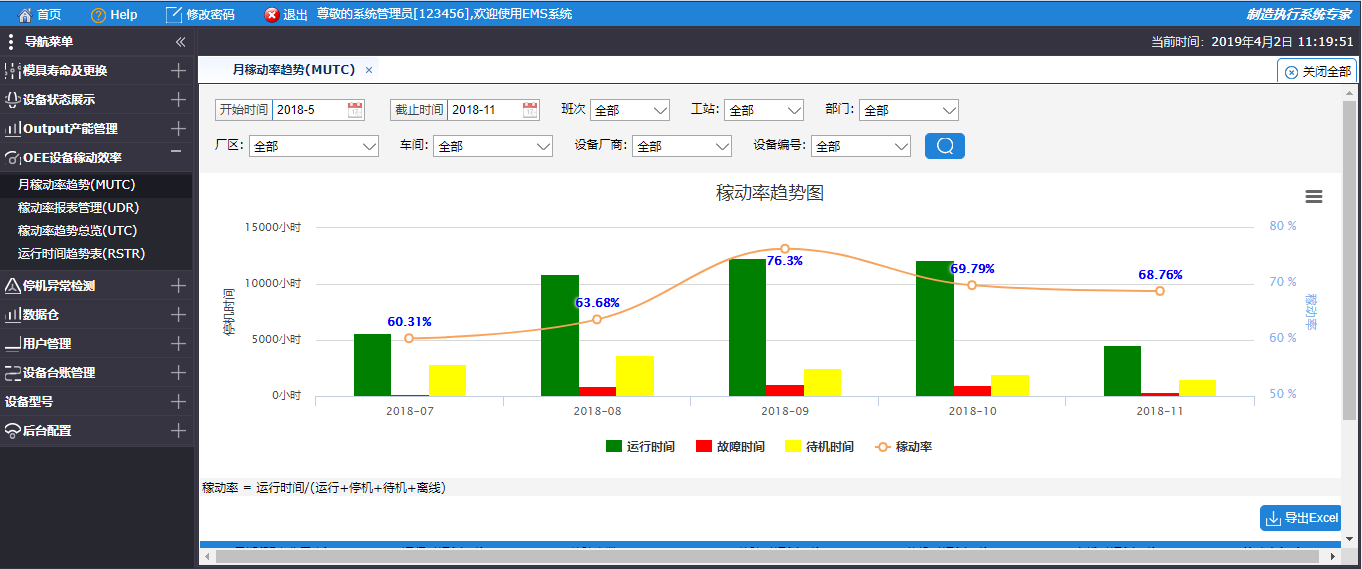Select the UDR report management menu item
1362x569 pixels.
click(78, 208)
